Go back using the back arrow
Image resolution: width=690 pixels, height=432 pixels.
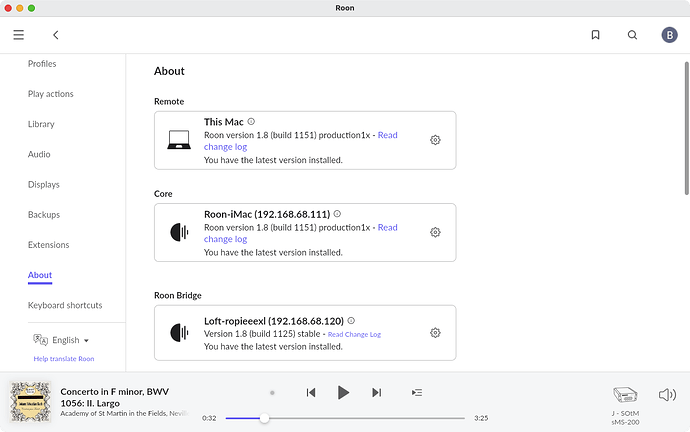(56, 35)
